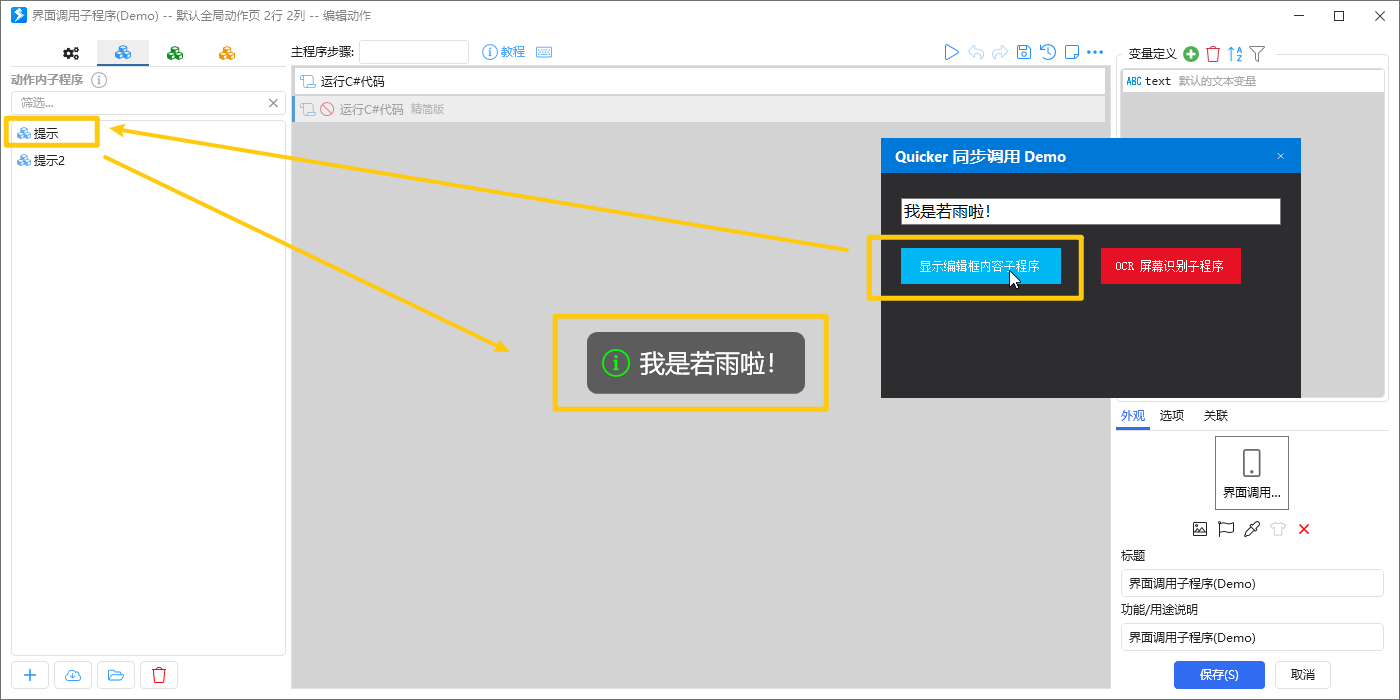Pick a color with the eyedropper icon

pyautogui.click(x=1252, y=529)
